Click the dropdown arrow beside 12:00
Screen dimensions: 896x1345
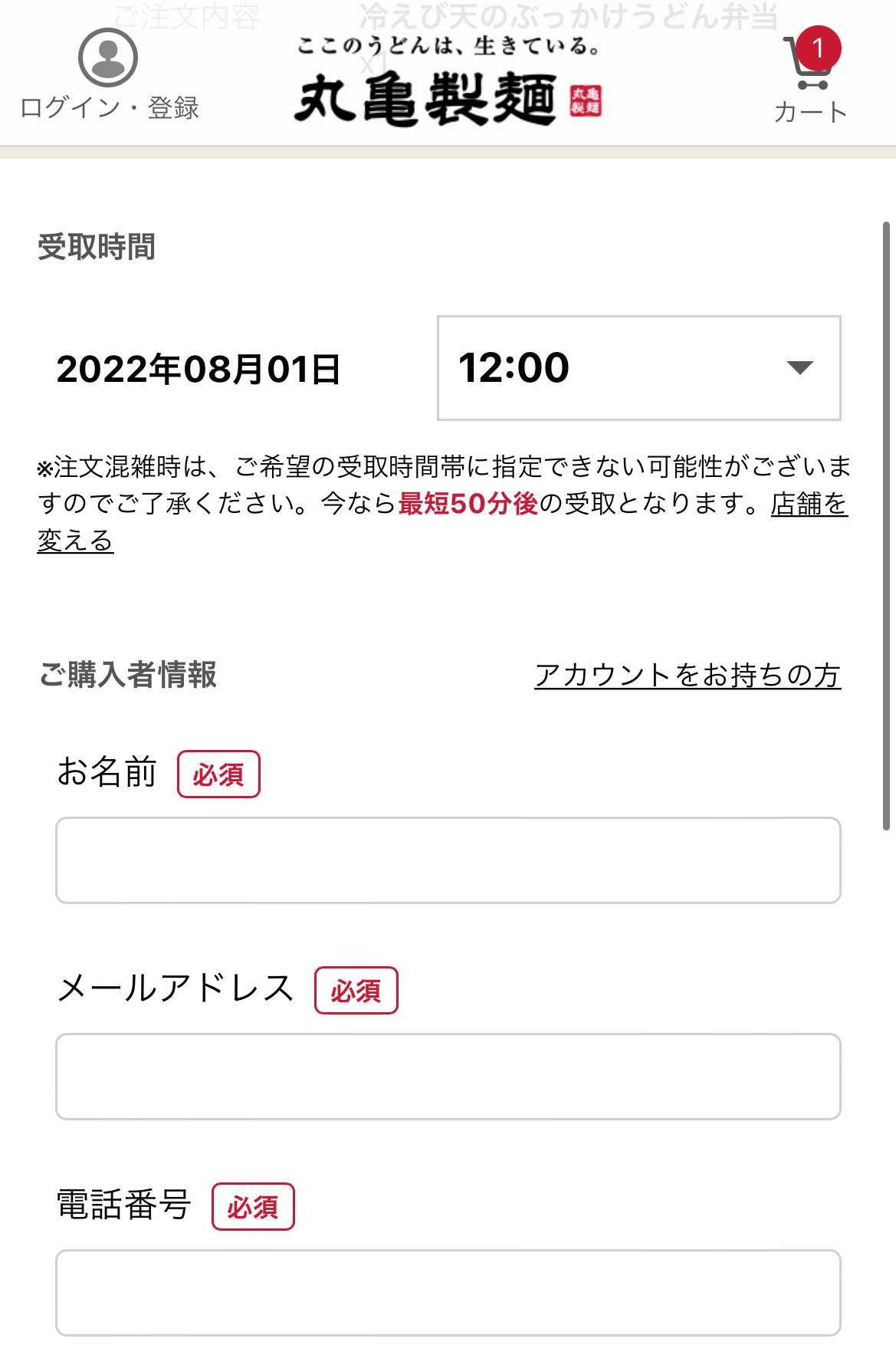[x=799, y=368]
